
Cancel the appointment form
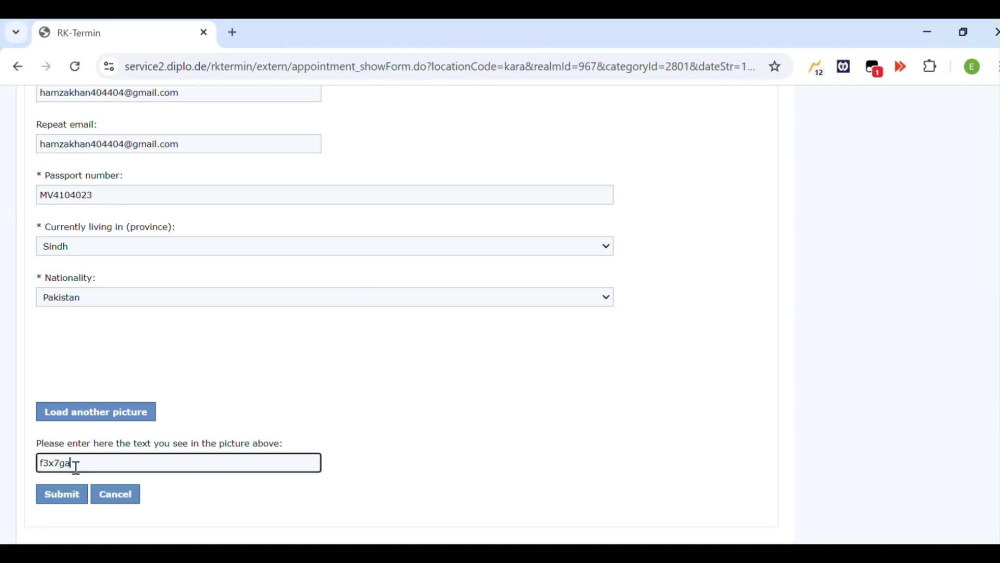115,494
